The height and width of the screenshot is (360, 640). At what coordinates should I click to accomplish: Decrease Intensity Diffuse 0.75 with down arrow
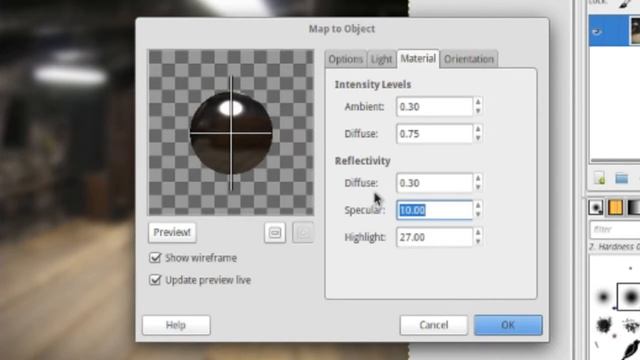point(478,138)
